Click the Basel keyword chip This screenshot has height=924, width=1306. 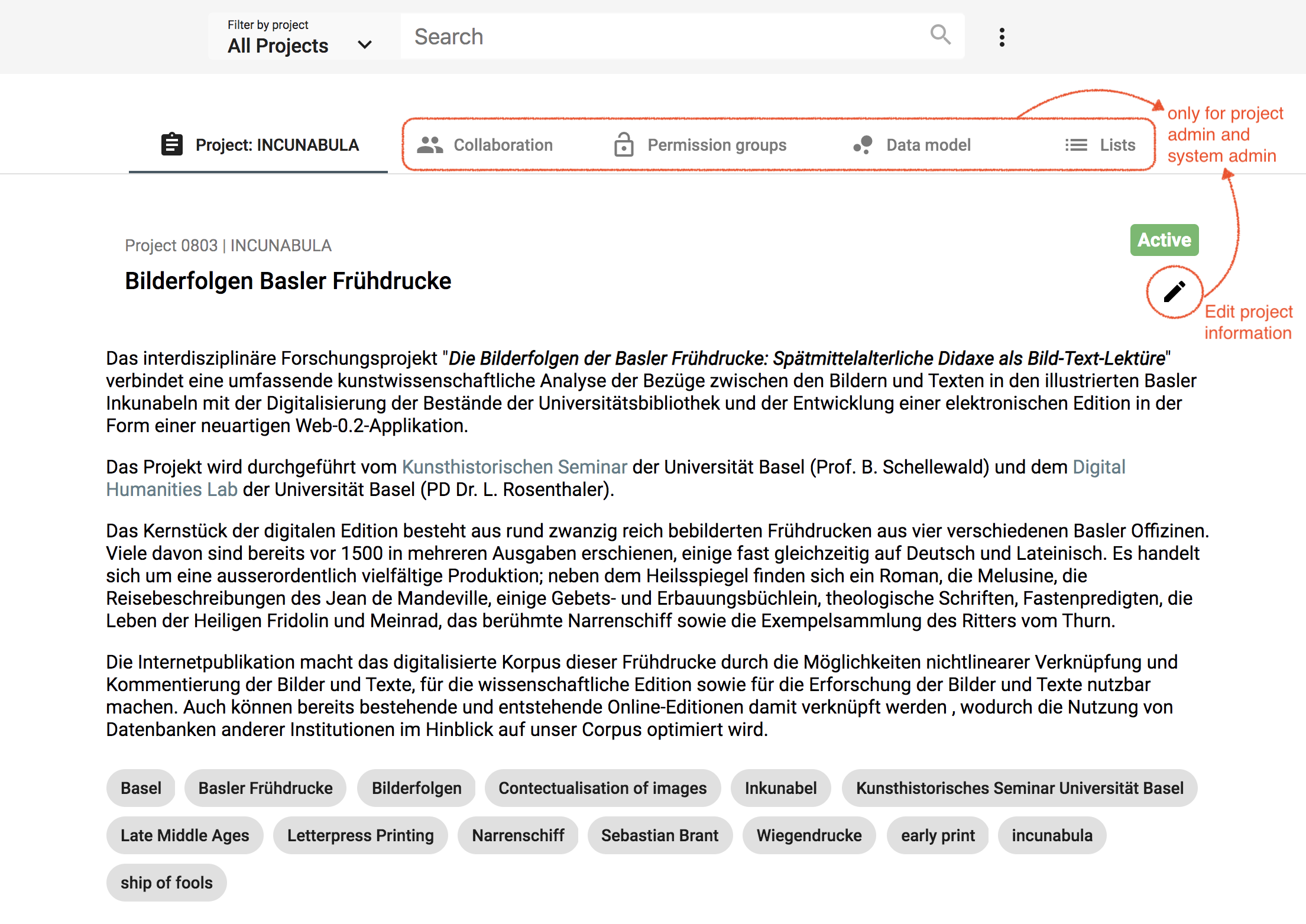pyautogui.click(x=141, y=788)
